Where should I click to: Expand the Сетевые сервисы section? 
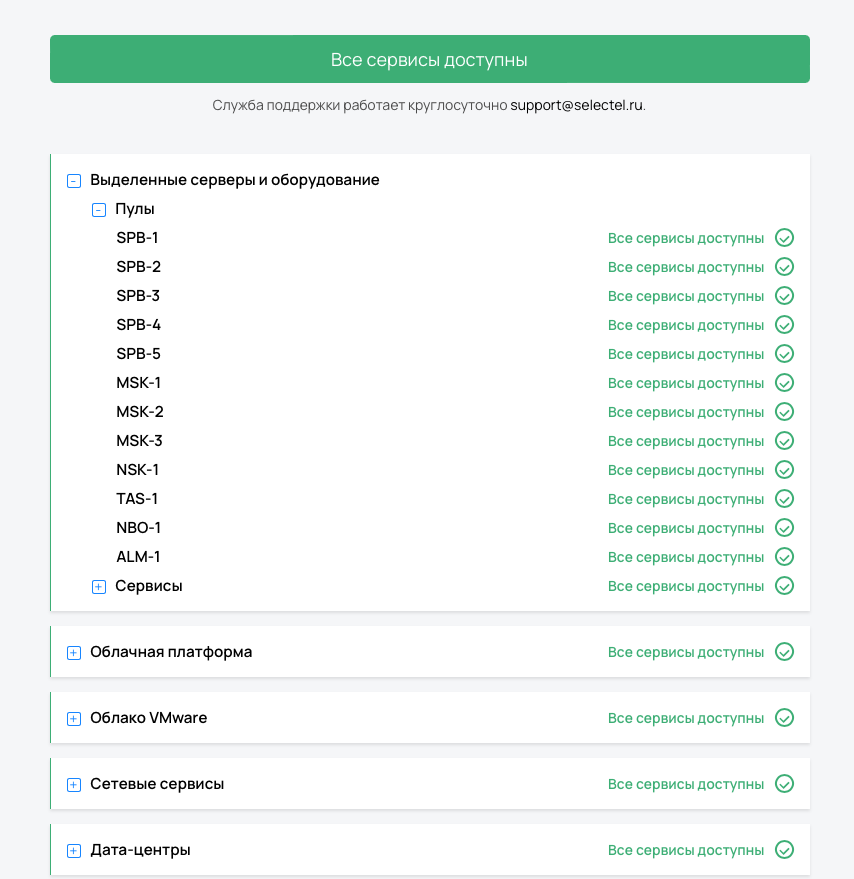[x=74, y=785]
